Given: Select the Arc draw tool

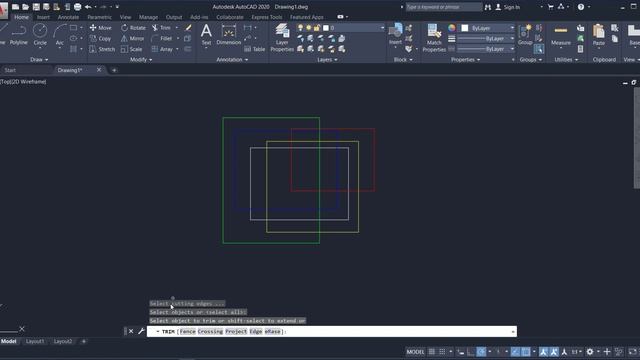Looking at the screenshot, I should [x=60, y=34].
